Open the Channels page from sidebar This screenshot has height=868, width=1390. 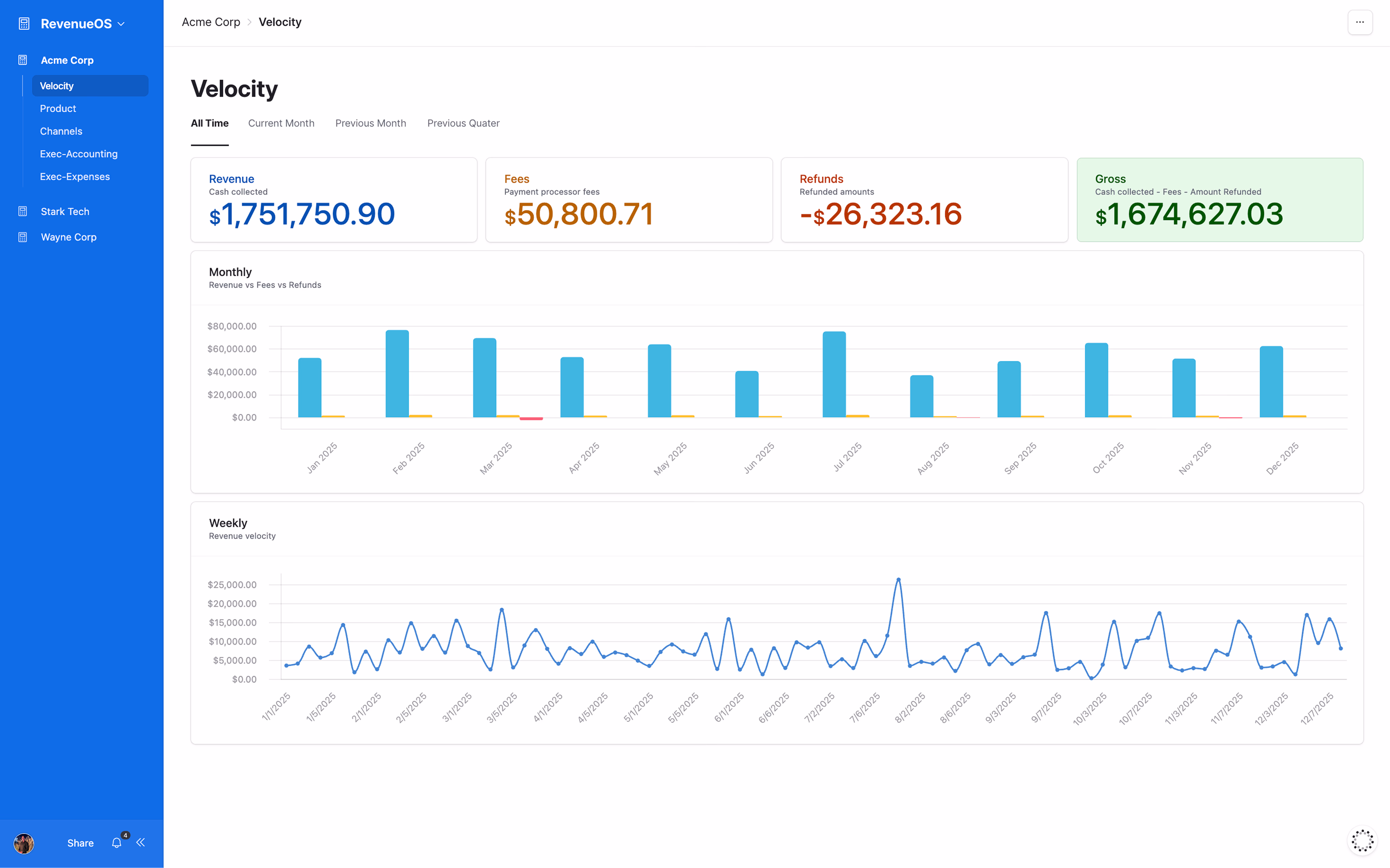[x=61, y=131]
